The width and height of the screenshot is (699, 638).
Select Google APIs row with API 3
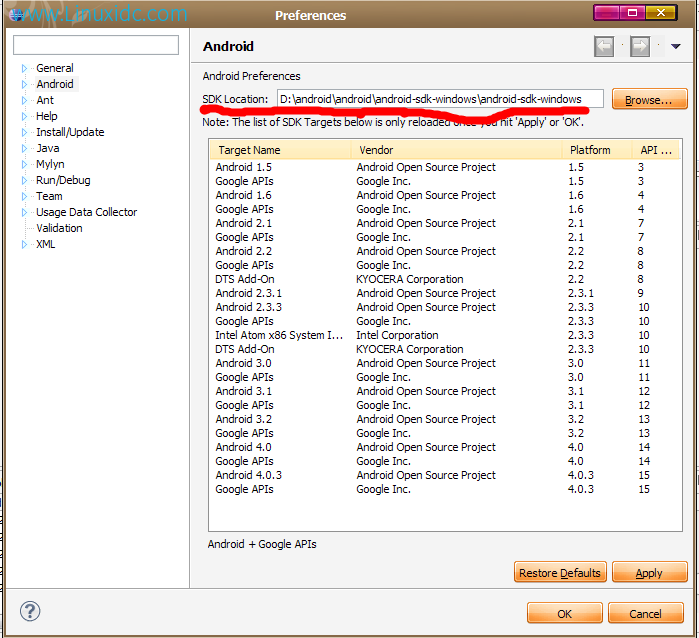click(x=445, y=181)
